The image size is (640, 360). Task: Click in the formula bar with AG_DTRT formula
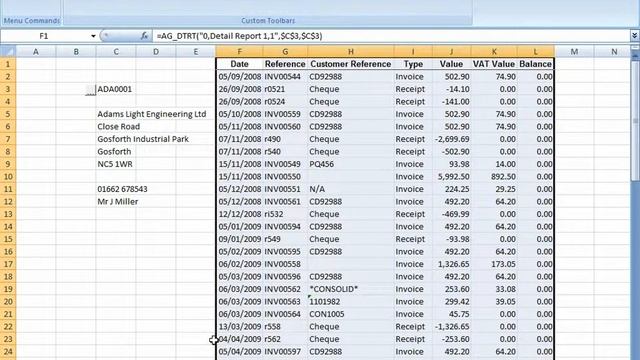(392, 36)
